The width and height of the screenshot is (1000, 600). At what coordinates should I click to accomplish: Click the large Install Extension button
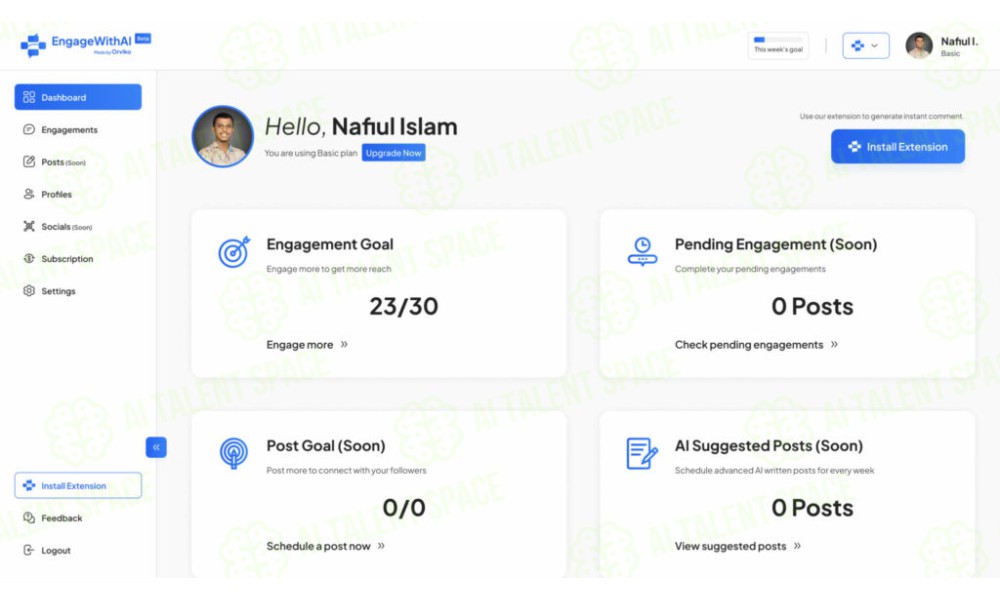(x=897, y=147)
